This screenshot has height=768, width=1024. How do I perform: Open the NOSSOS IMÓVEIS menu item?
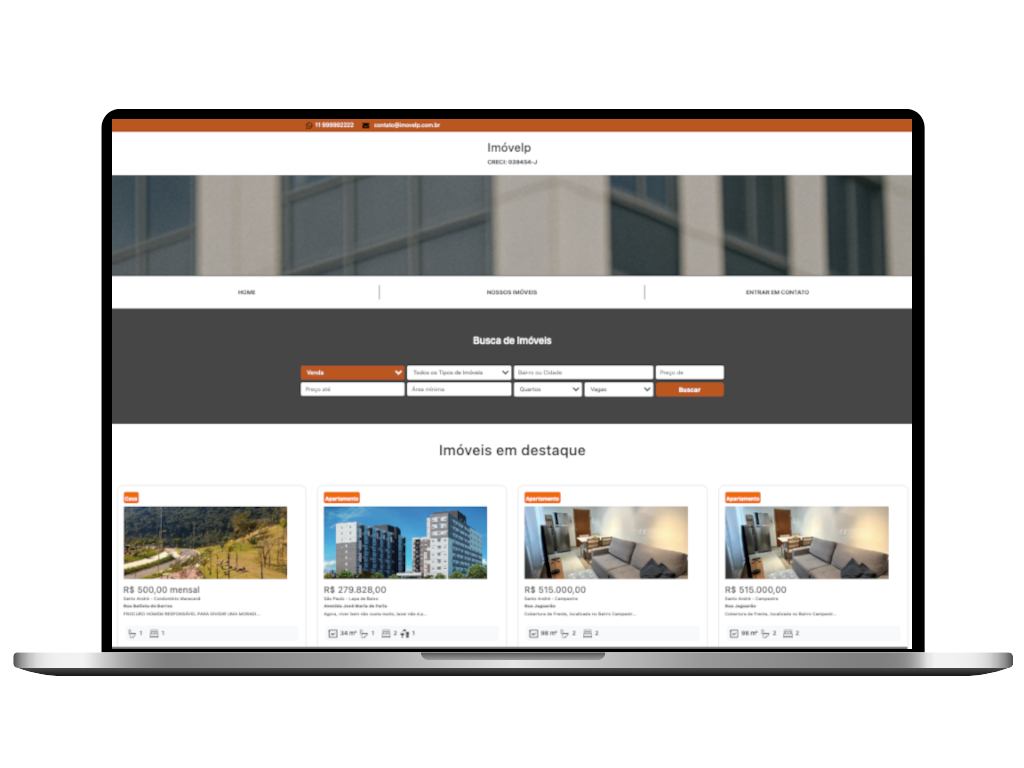(511, 292)
